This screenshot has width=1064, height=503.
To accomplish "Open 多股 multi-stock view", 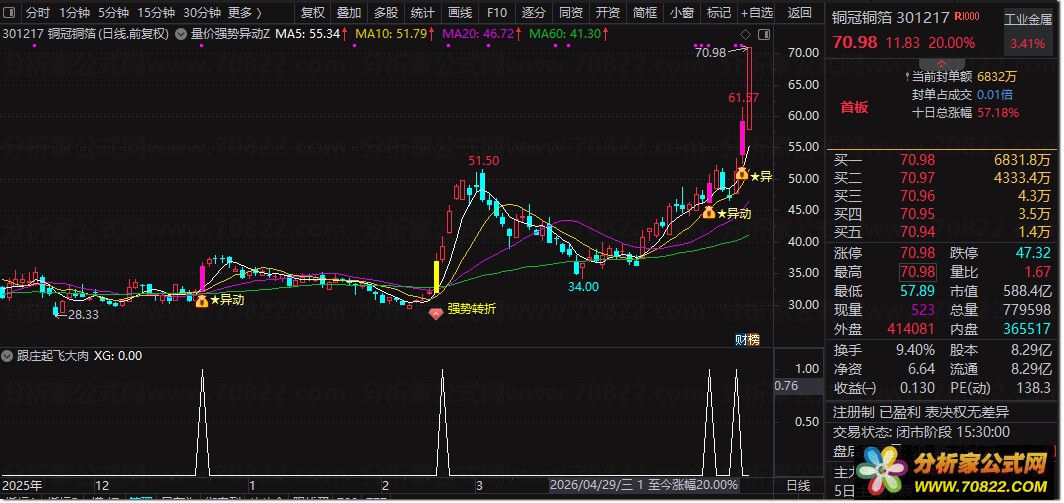I will coord(386,12).
